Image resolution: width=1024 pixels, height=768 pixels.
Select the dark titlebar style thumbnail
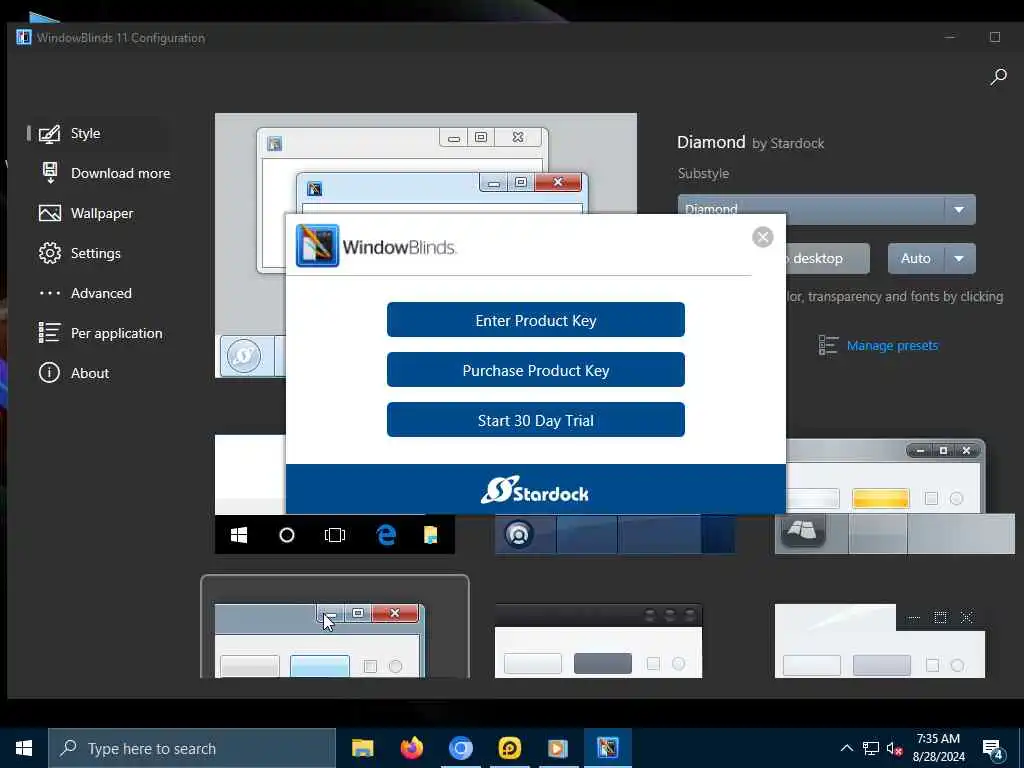point(598,641)
